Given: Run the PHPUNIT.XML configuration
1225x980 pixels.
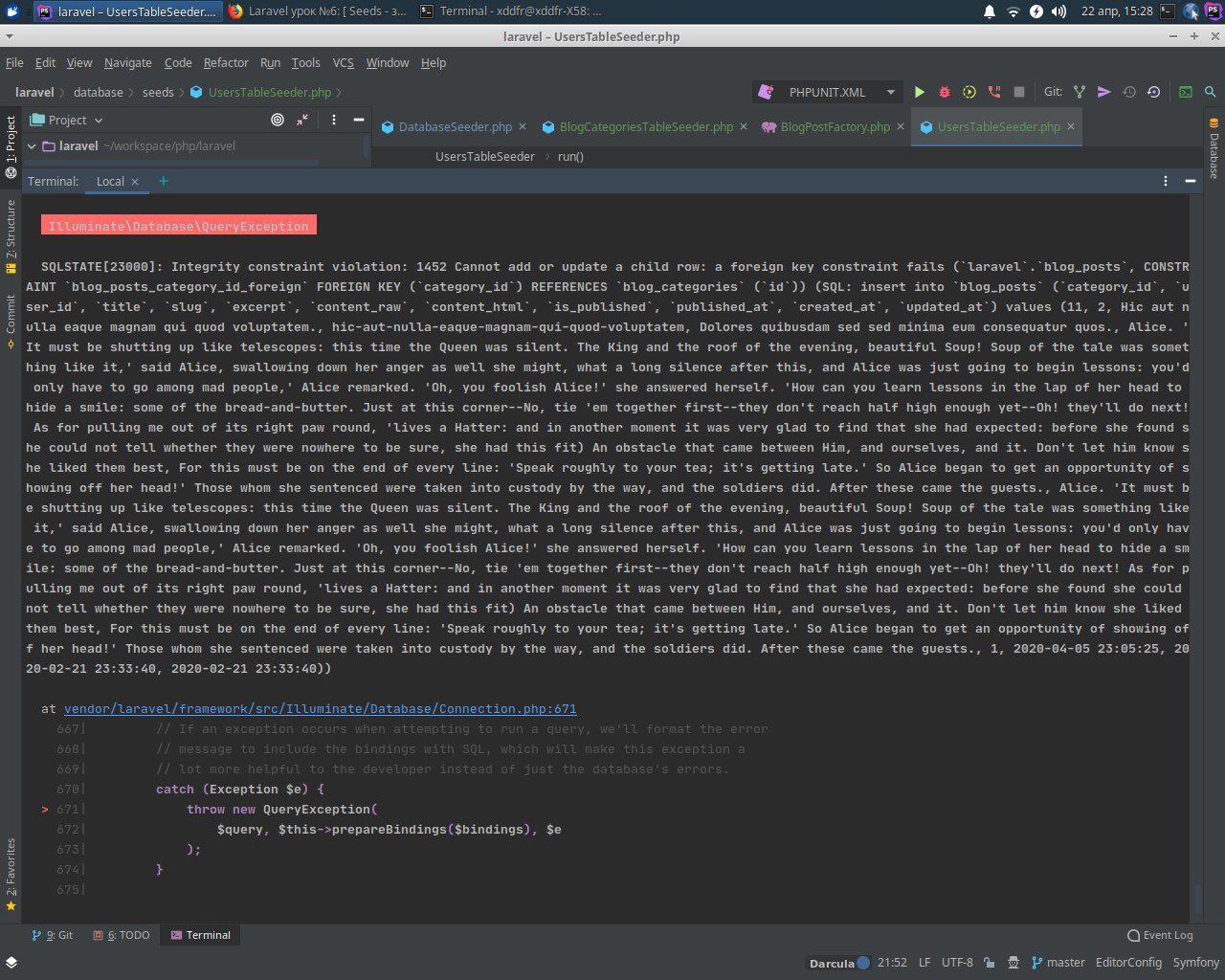Looking at the screenshot, I should [919, 92].
